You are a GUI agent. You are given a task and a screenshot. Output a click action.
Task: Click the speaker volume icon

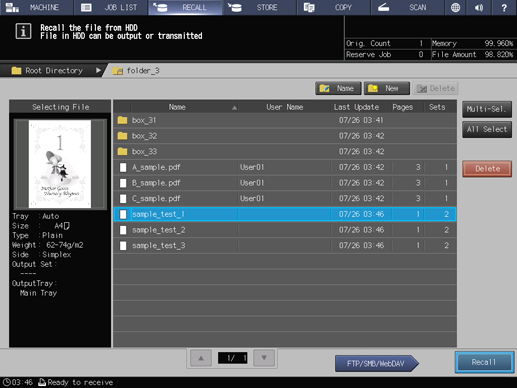pyautogui.click(x=479, y=7)
